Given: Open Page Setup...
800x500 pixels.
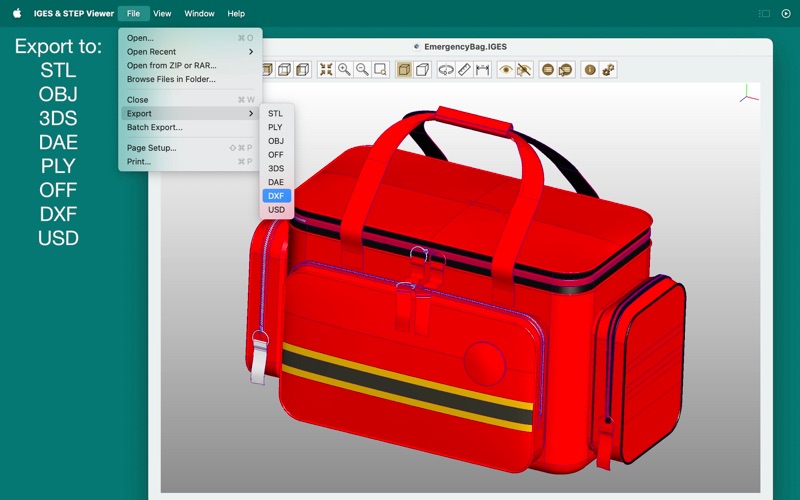Looking at the screenshot, I should 190,148.
